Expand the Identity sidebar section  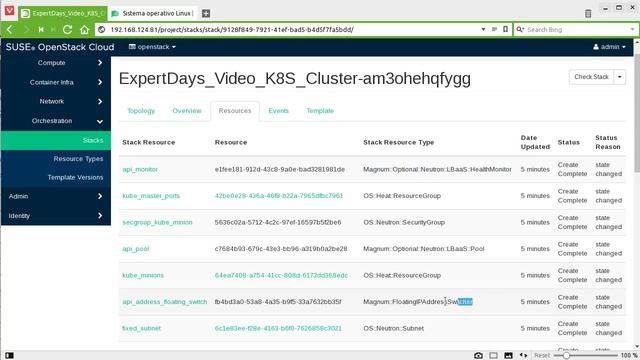coord(56,216)
